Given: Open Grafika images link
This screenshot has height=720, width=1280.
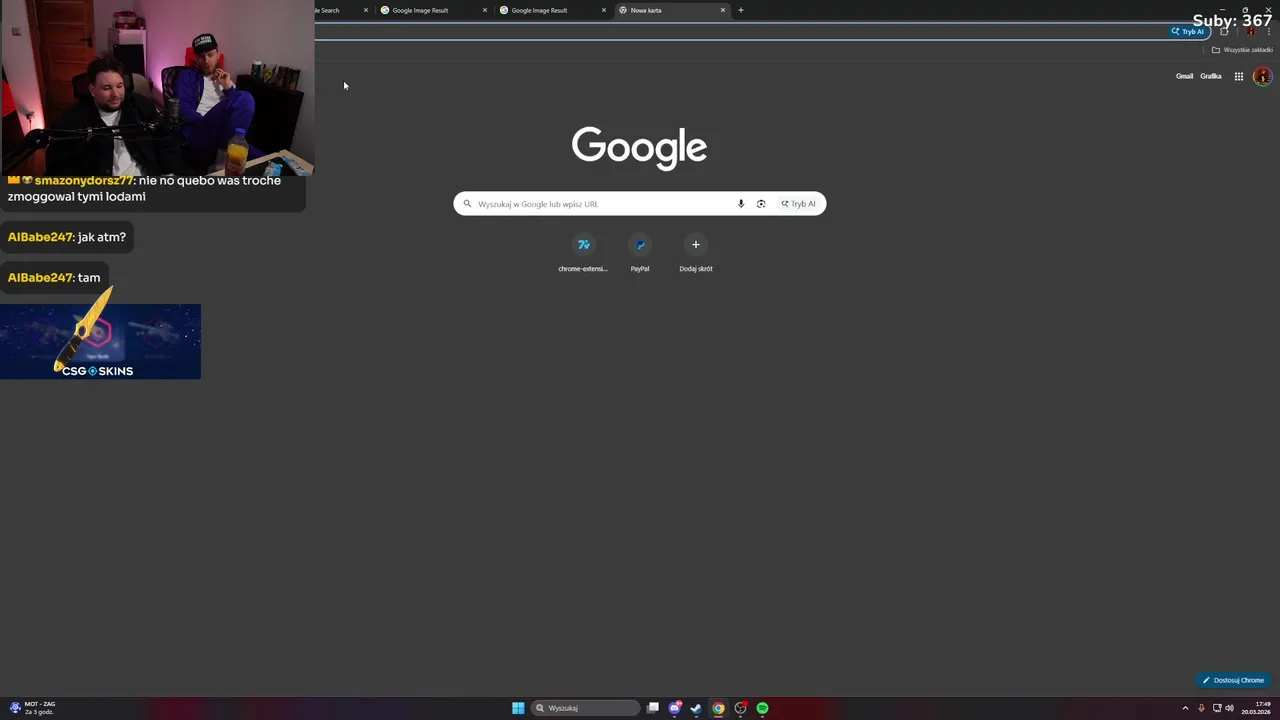Looking at the screenshot, I should point(1211,76).
